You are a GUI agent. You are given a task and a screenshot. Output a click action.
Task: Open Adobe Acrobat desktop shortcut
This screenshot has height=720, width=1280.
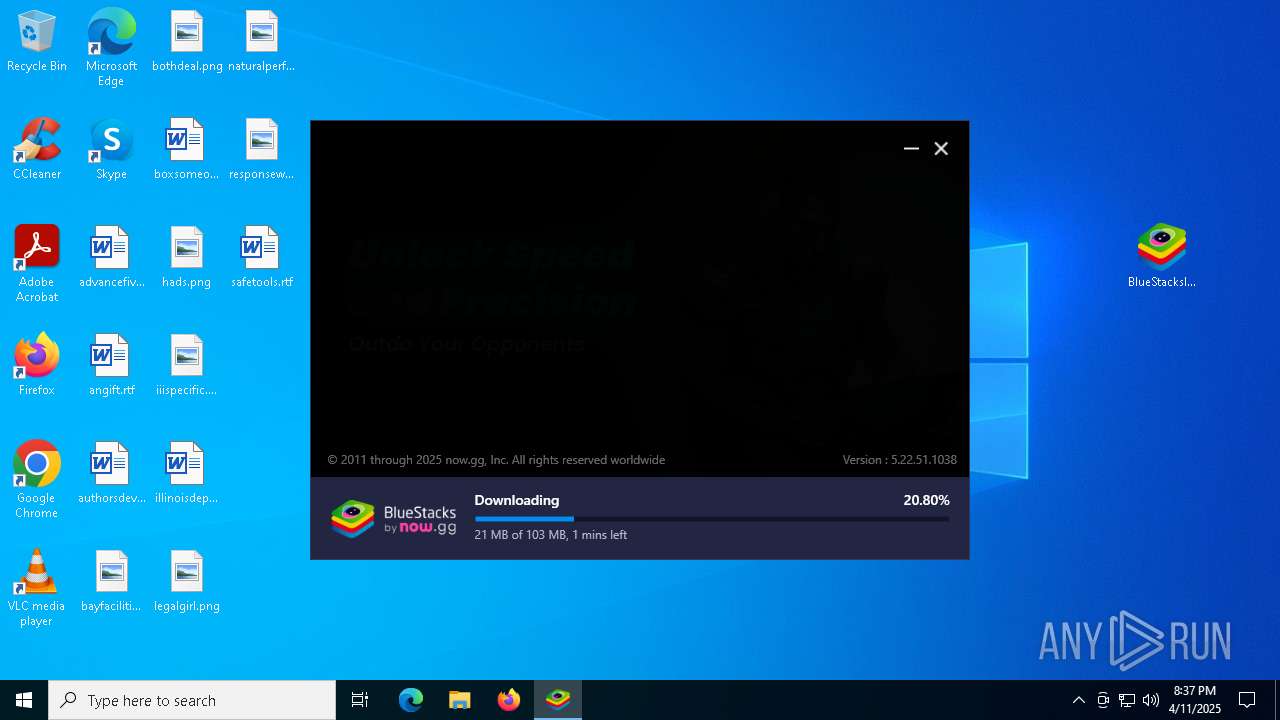[37, 264]
